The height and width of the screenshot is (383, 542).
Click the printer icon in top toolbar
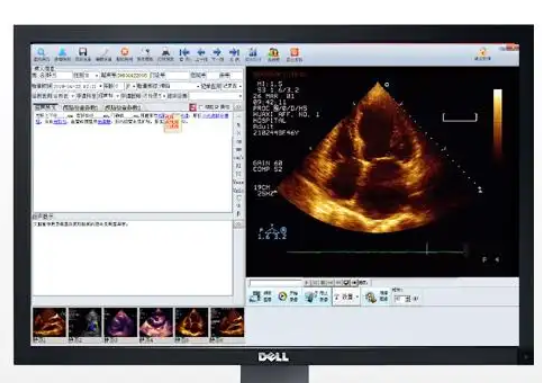pos(166,52)
